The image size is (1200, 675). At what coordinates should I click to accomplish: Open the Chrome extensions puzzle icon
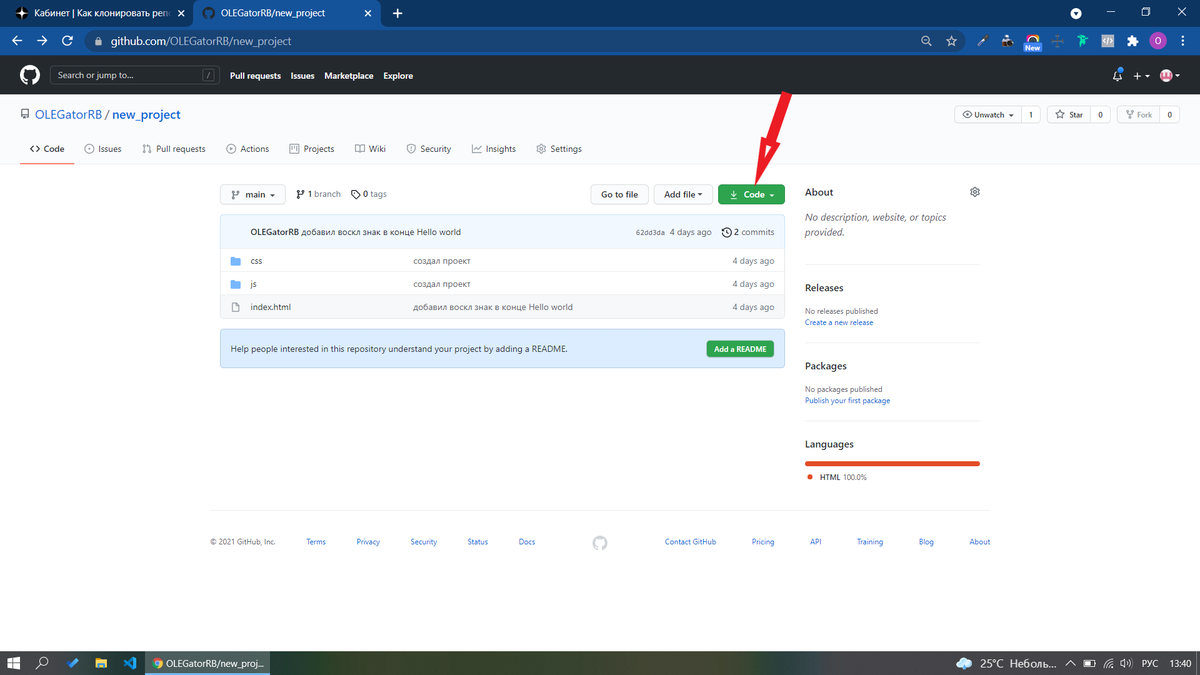(x=1132, y=41)
